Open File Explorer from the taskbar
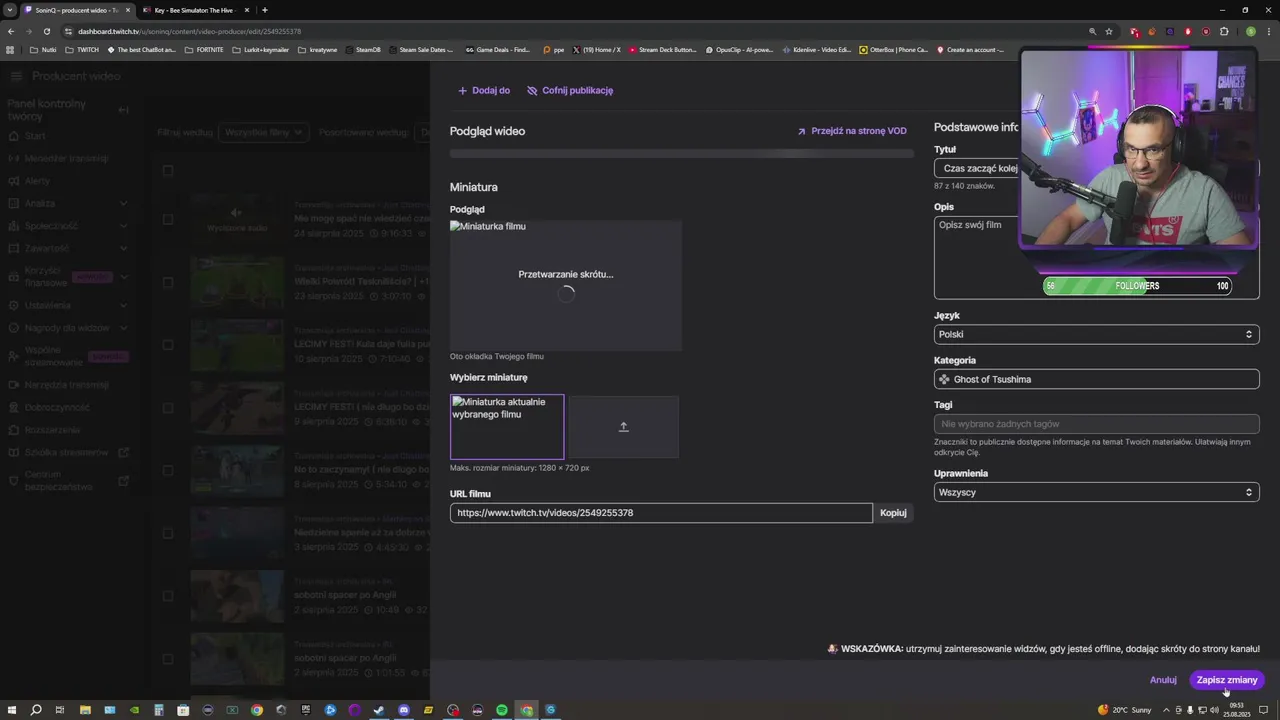This screenshot has width=1280, height=720. [x=85, y=710]
